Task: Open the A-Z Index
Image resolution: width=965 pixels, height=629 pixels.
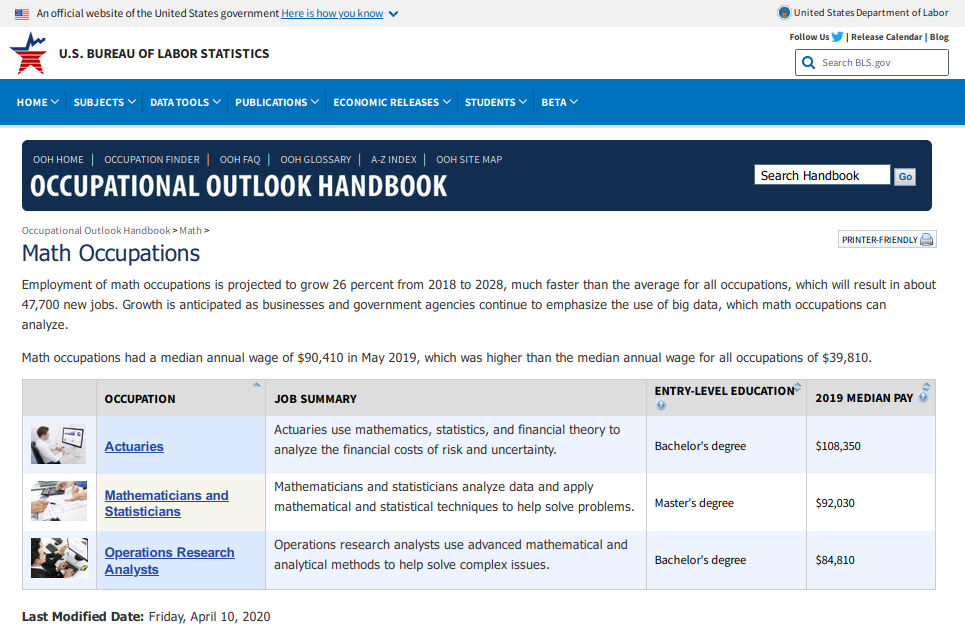Action: pyautogui.click(x=394, y=159)
